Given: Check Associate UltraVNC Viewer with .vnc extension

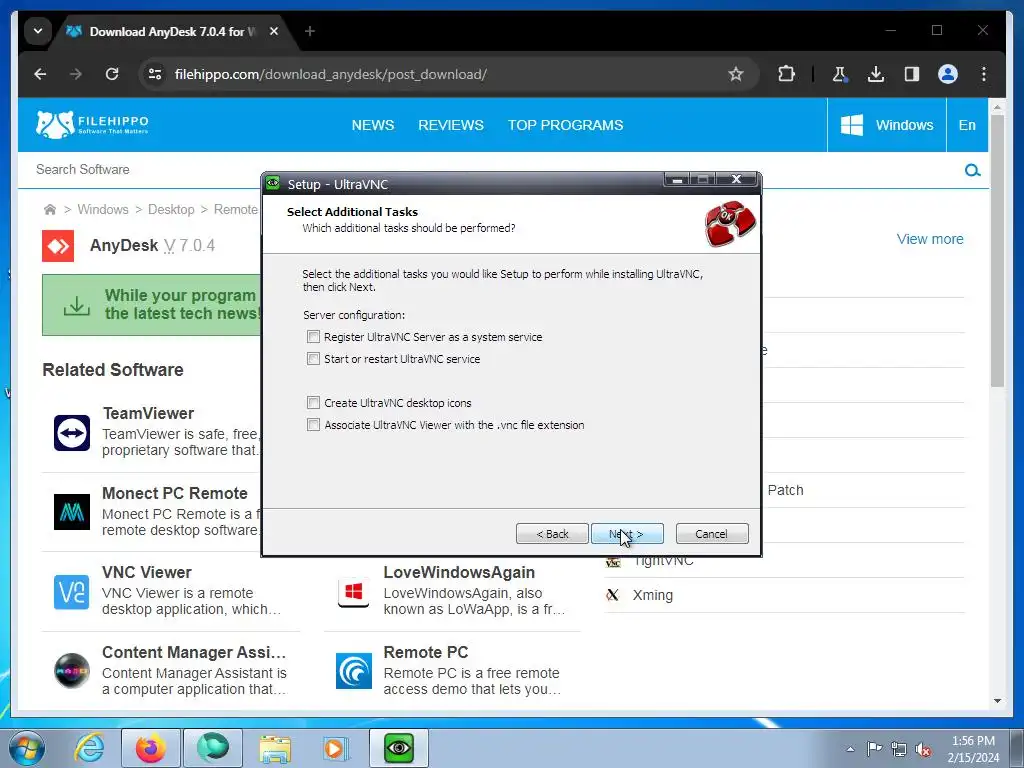Looking at the screenshot, I should [313, 425].
